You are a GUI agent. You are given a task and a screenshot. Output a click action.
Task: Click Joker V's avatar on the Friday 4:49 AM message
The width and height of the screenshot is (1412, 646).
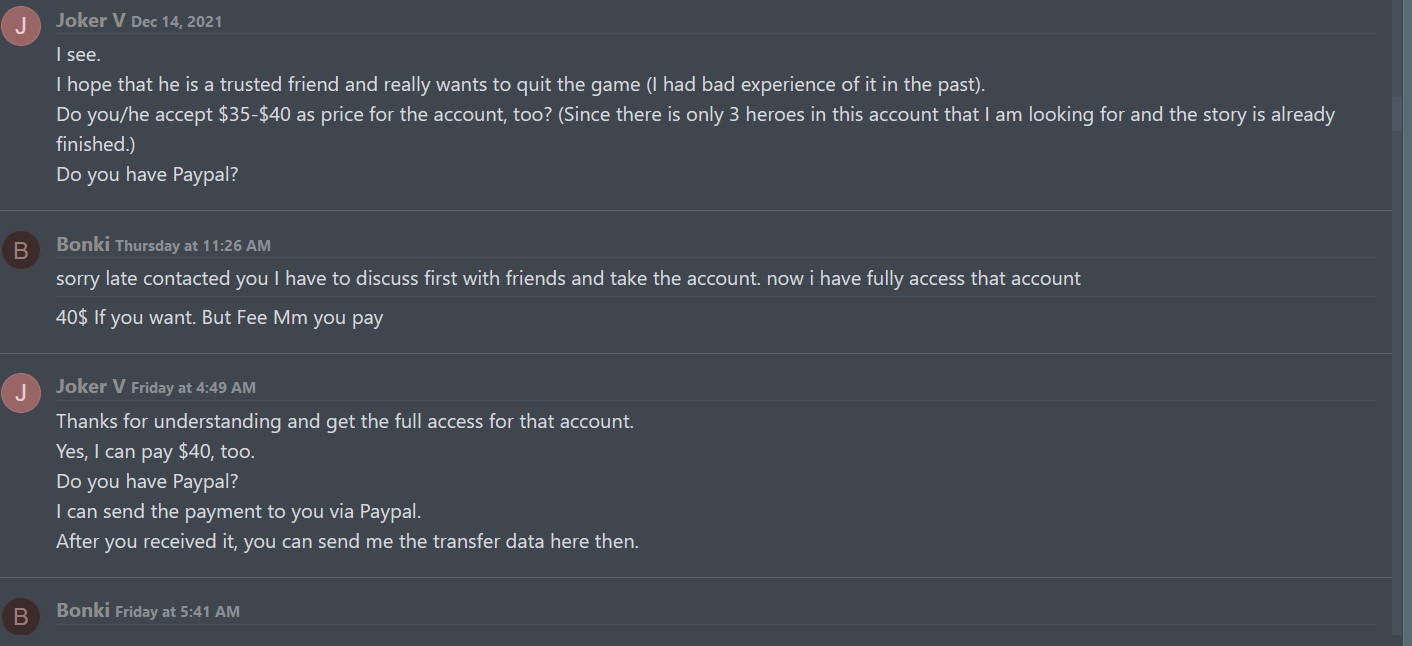click(x=21, y=393)
